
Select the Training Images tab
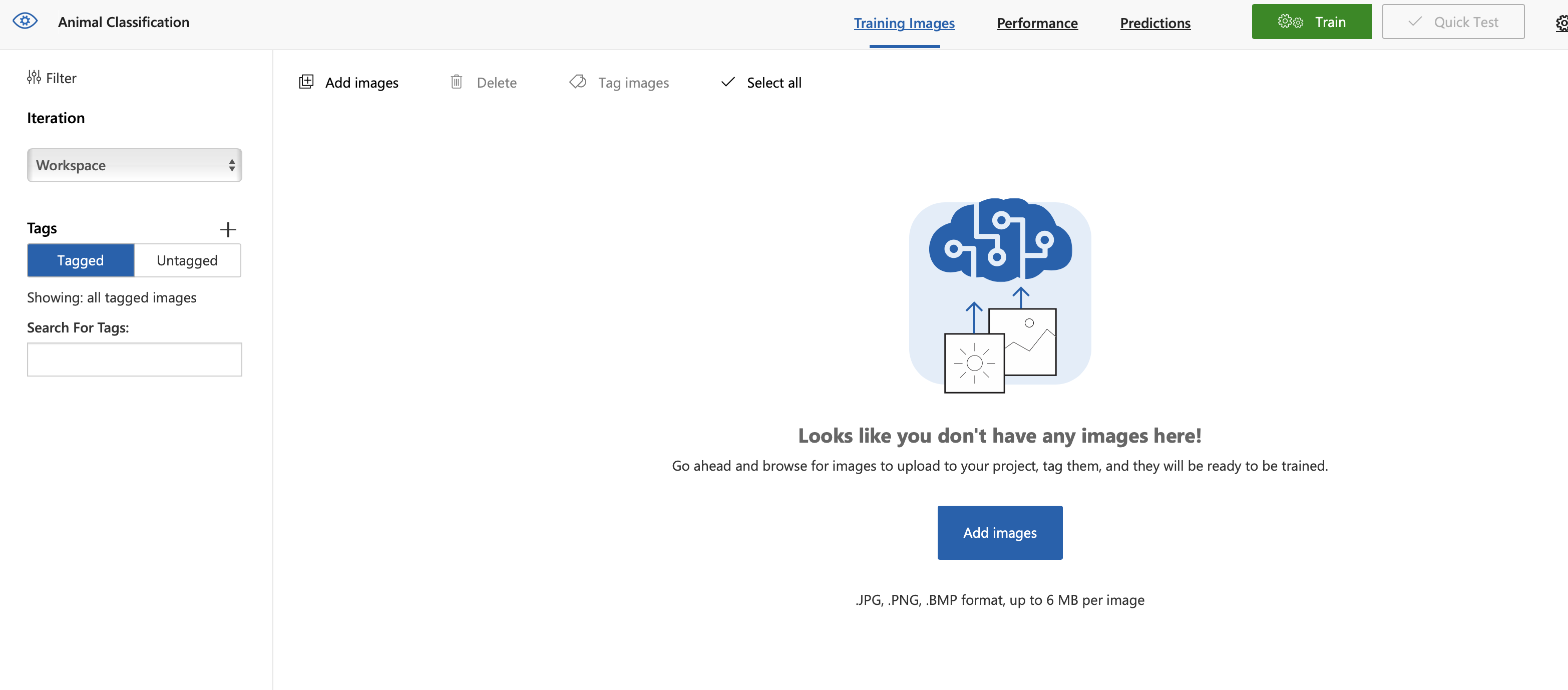pyautogui.click(x=904, y=23)
